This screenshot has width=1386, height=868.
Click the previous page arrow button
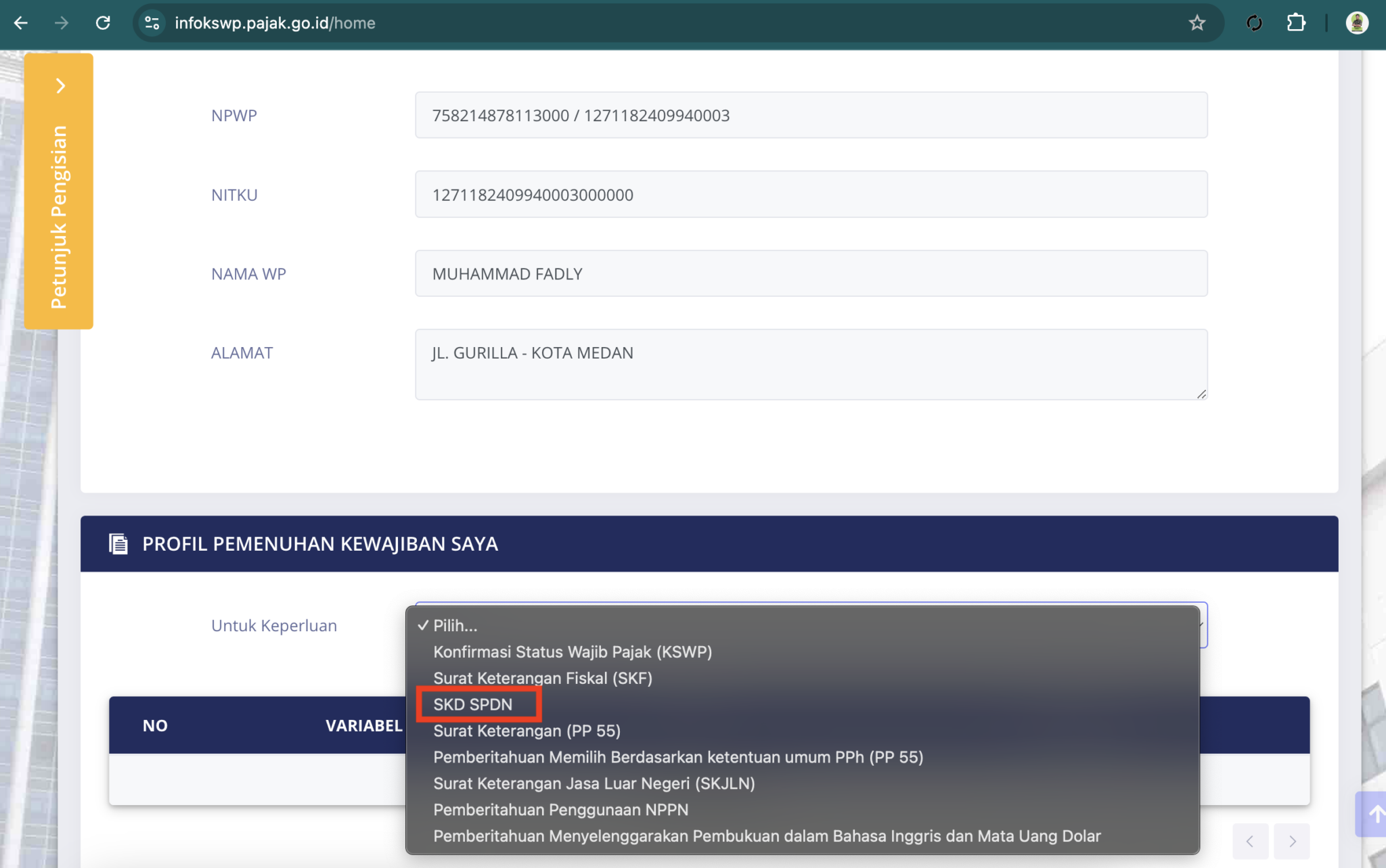pos(1249,841)
